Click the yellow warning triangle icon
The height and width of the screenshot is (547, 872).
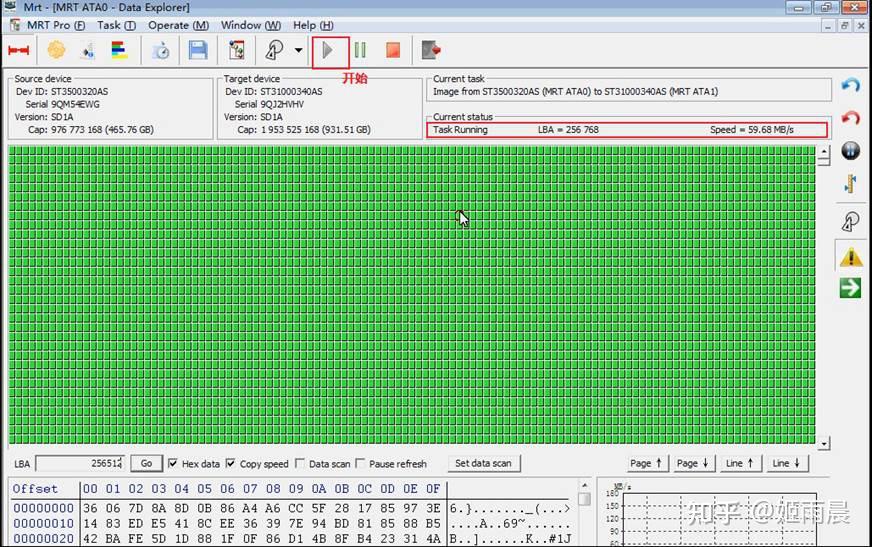851,257
